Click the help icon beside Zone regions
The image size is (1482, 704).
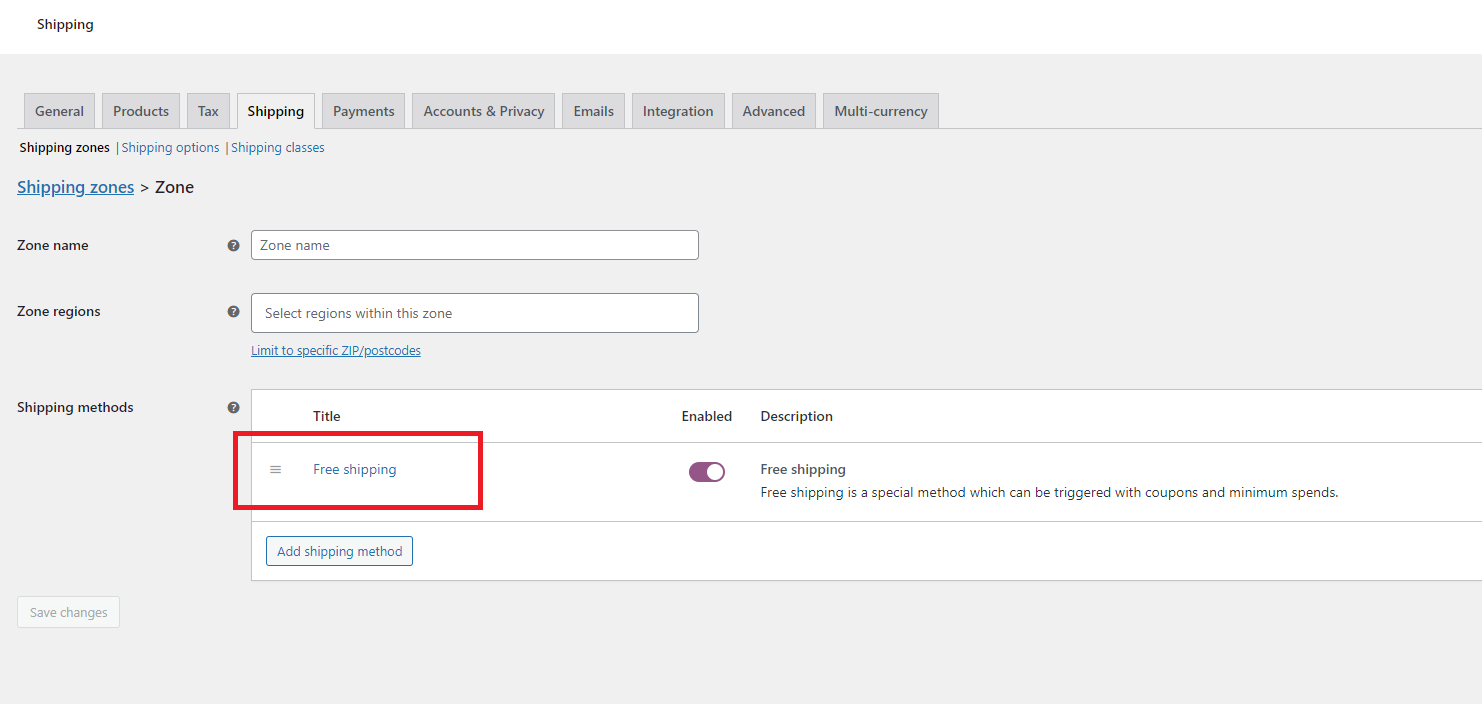click(233, 311)
